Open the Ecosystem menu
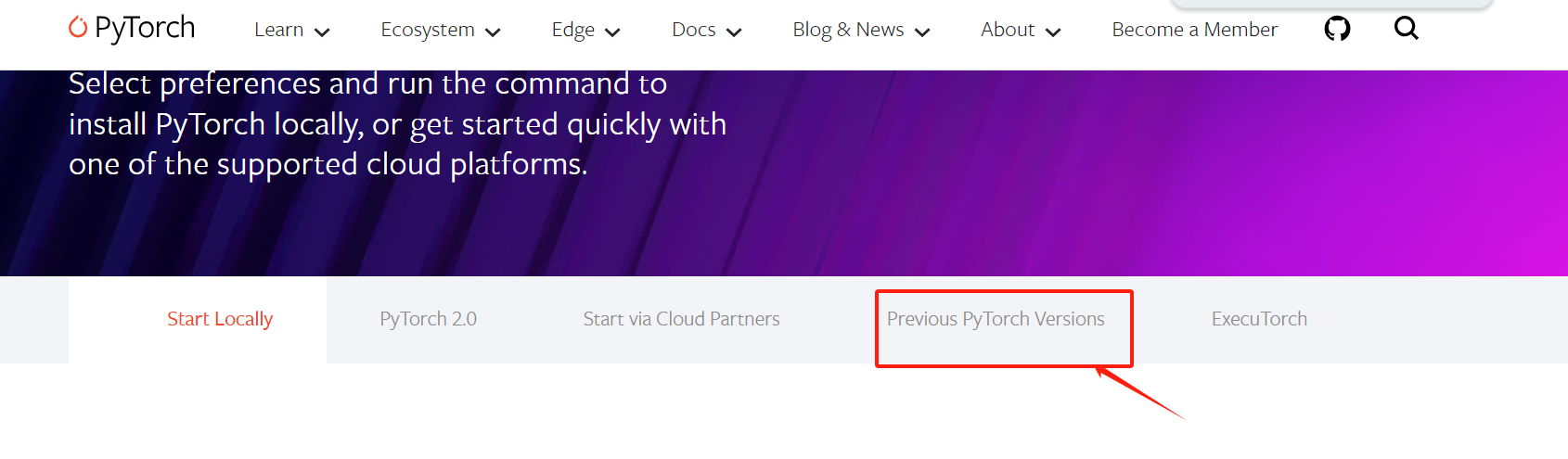1568x459 pixels. pos(428,30)
